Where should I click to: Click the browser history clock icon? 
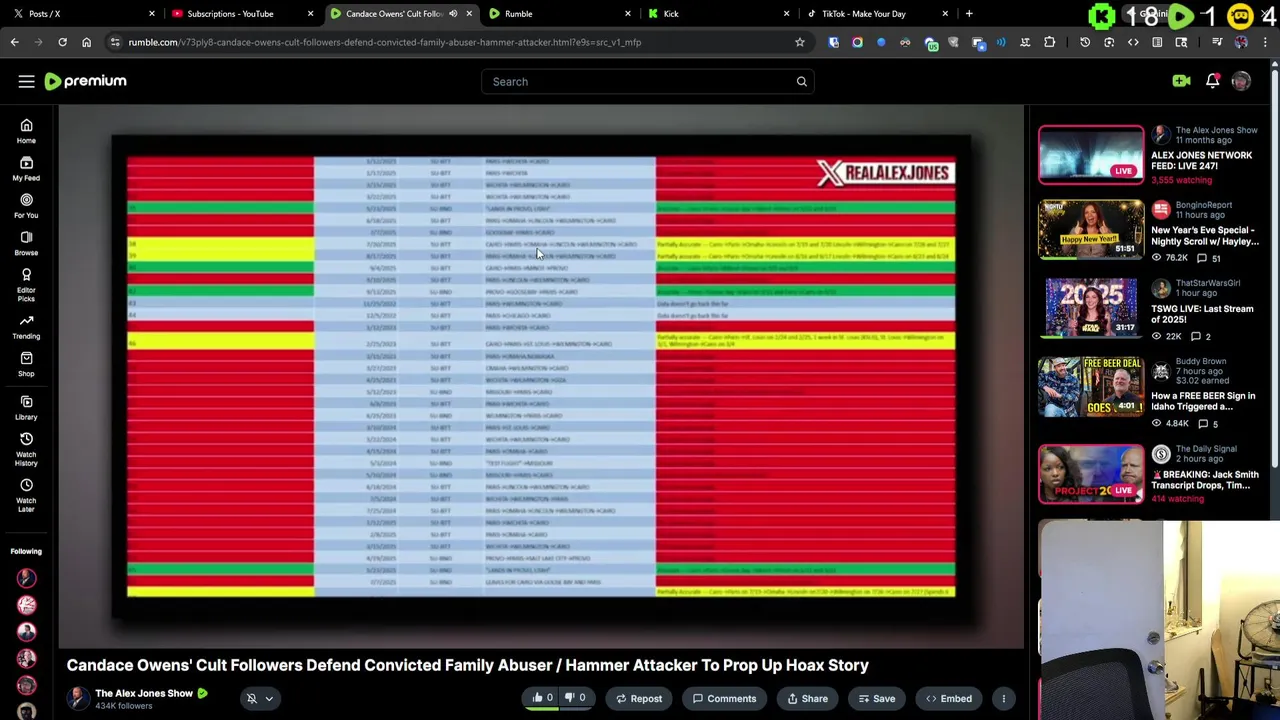click(1085, 42)
